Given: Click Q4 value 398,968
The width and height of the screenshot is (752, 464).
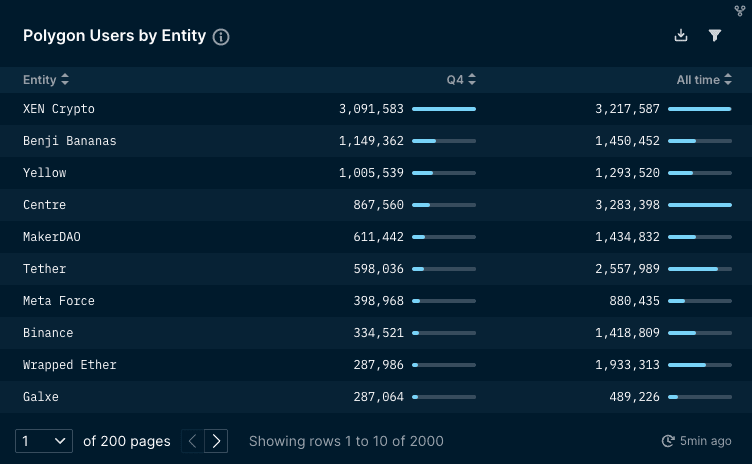Looking at the screenshot, I should (x=378, y=301).
